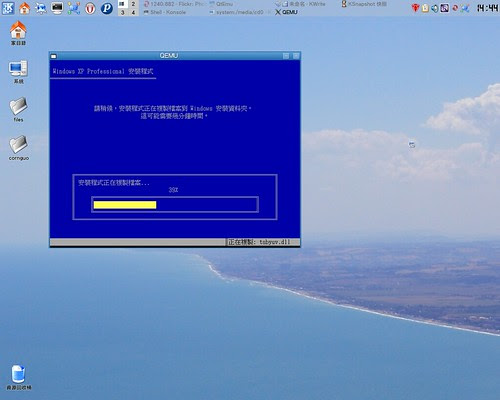Open the 資源回收桶 trash desktop icon

[19, 377]
